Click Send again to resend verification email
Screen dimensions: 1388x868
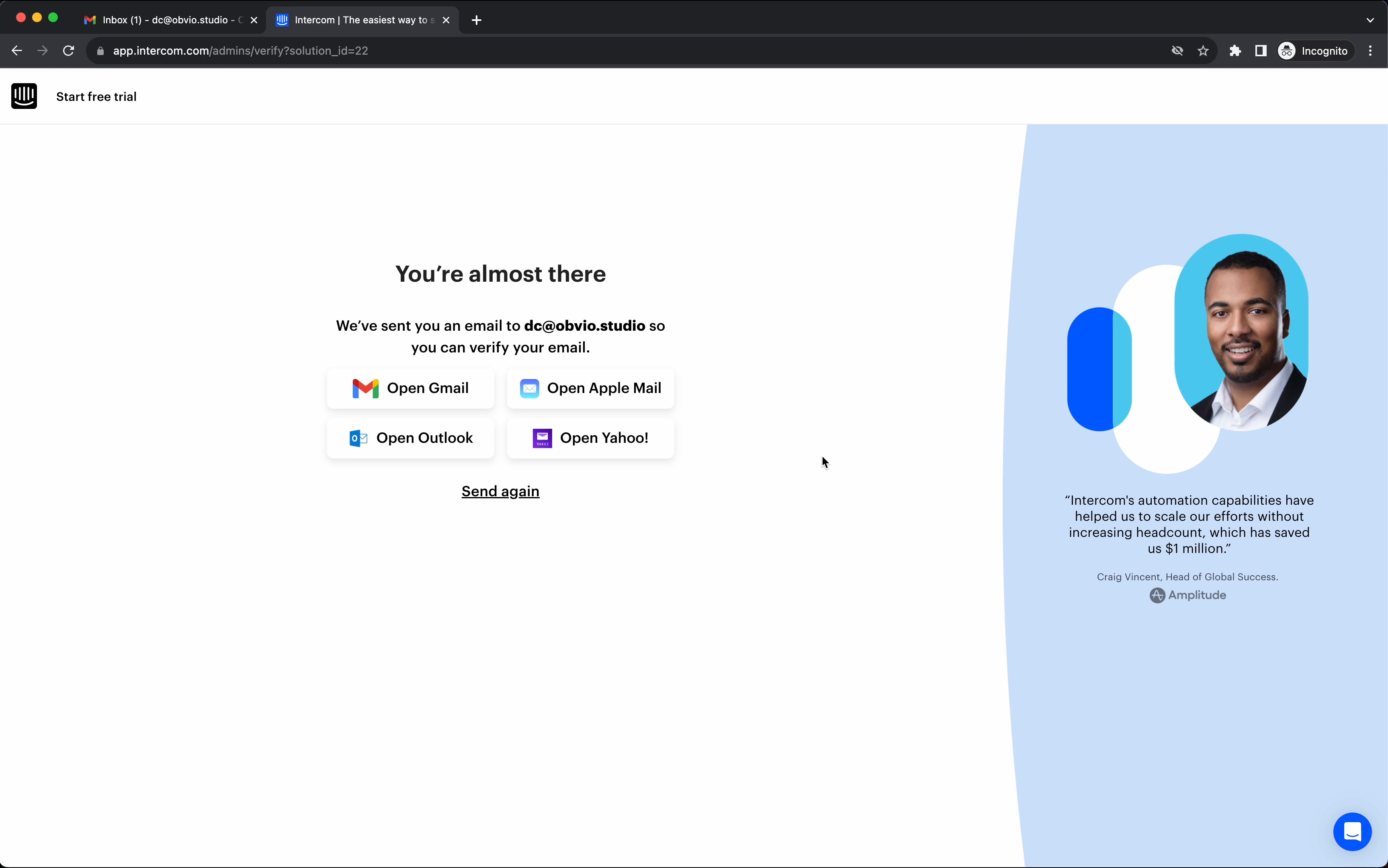tap(500, 491)
